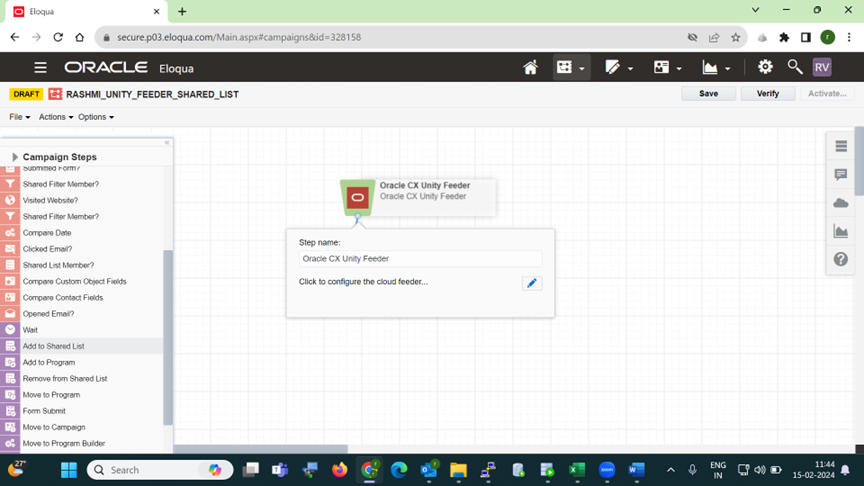Collapse the Campaign Steps side panel

point(167,143)
